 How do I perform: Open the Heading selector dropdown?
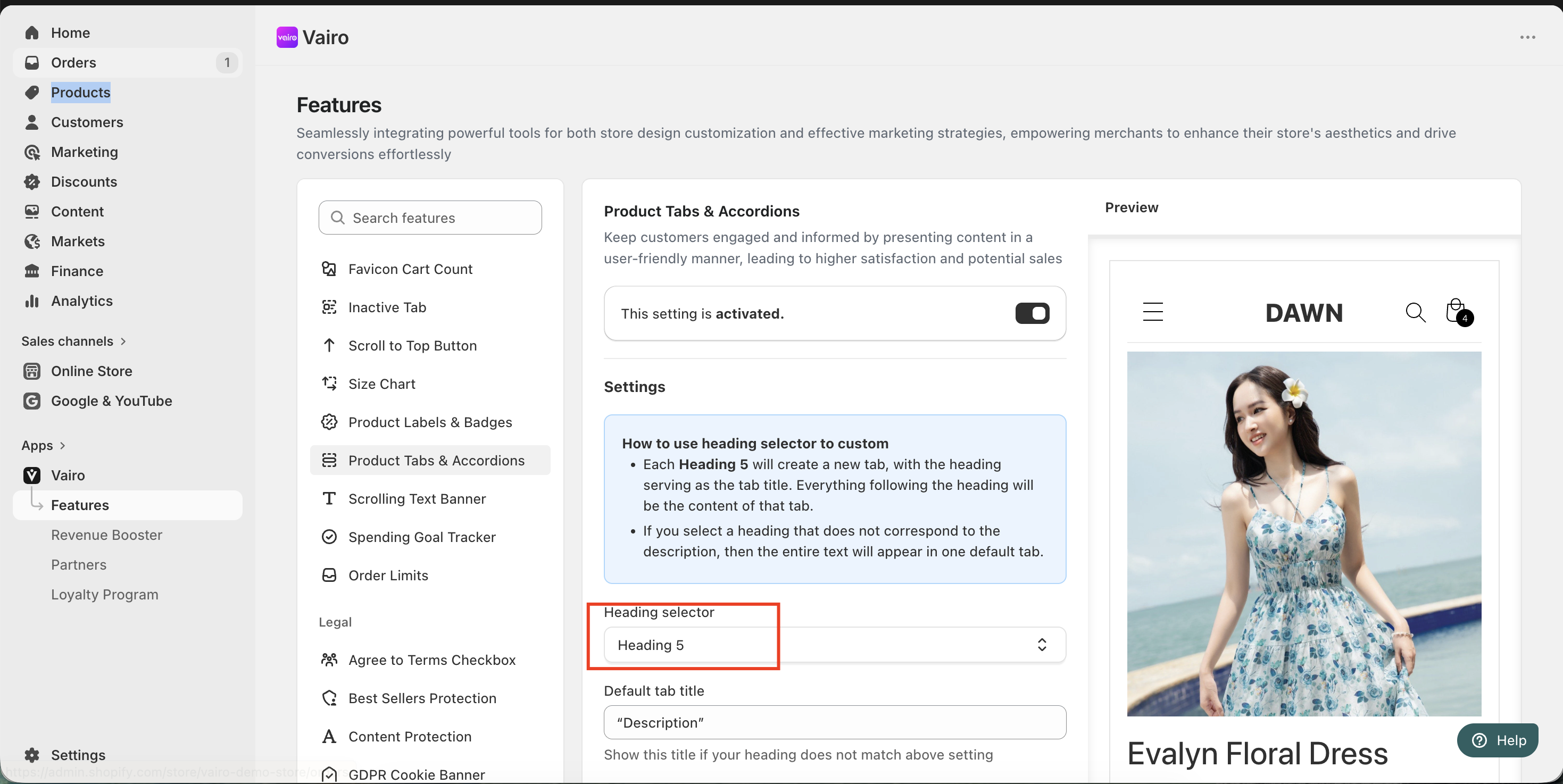834,645
